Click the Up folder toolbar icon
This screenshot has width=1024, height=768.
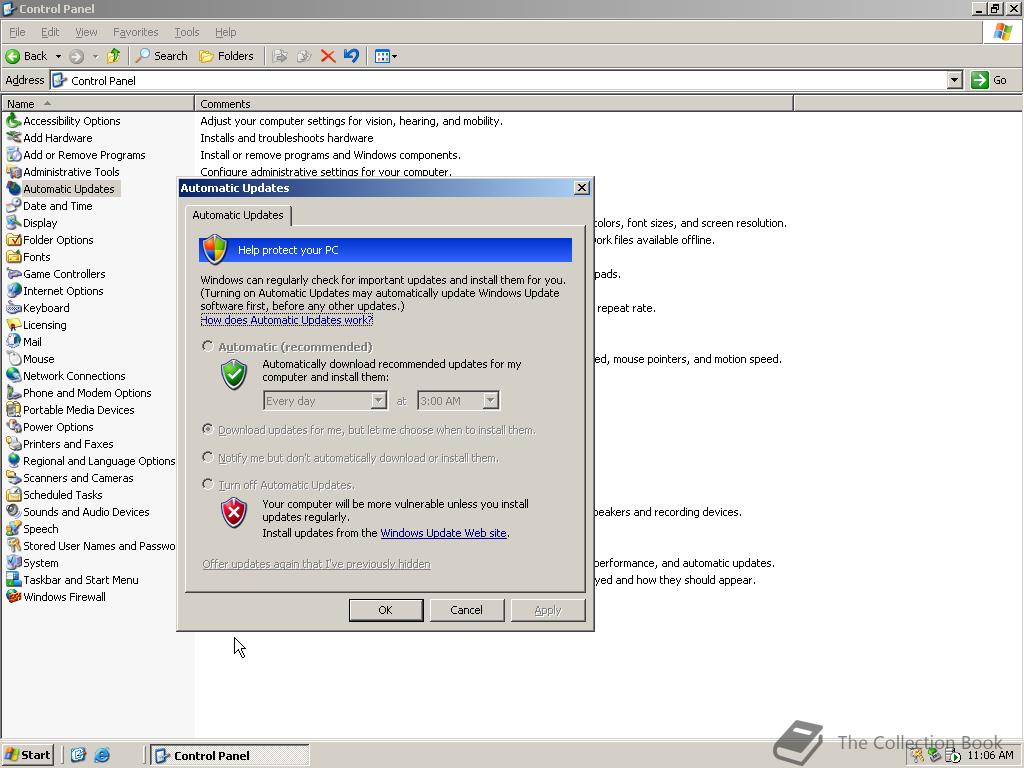tap(114, 56)
